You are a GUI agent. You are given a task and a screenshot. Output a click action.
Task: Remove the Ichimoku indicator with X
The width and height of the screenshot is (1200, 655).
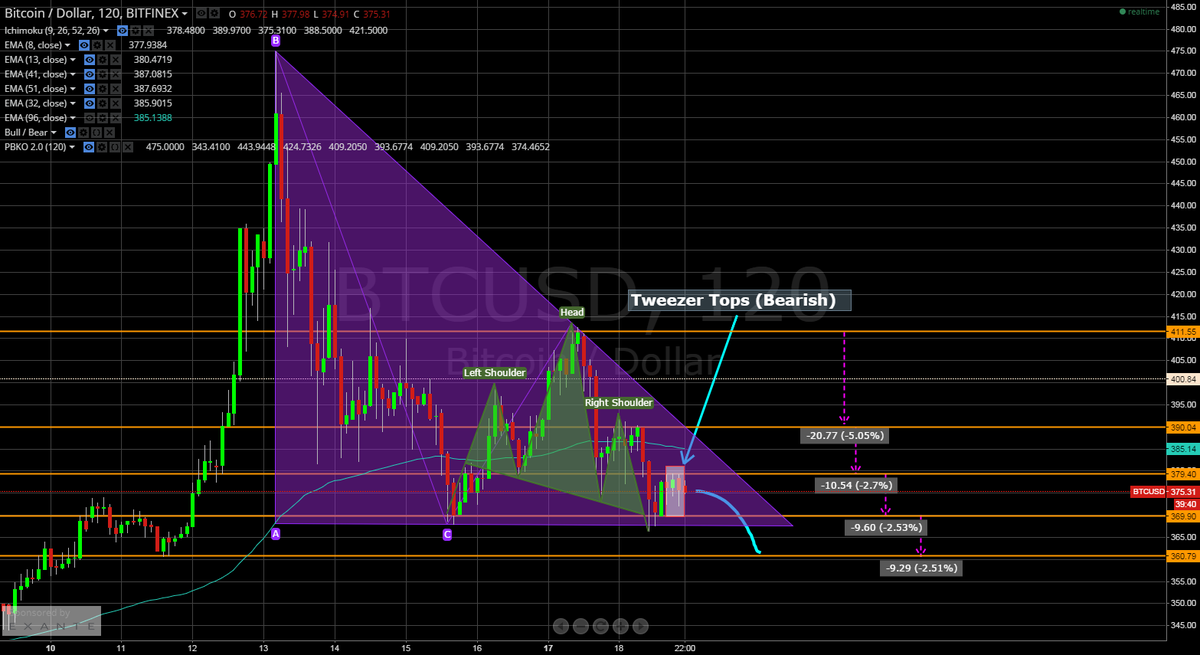148,31
